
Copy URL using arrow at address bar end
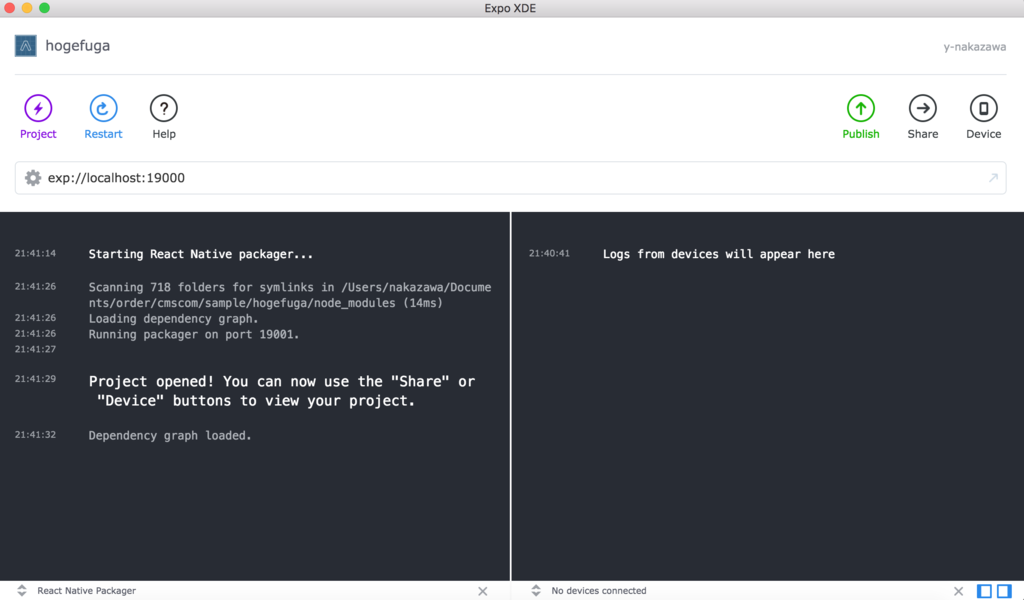click(x=993, y=178)
